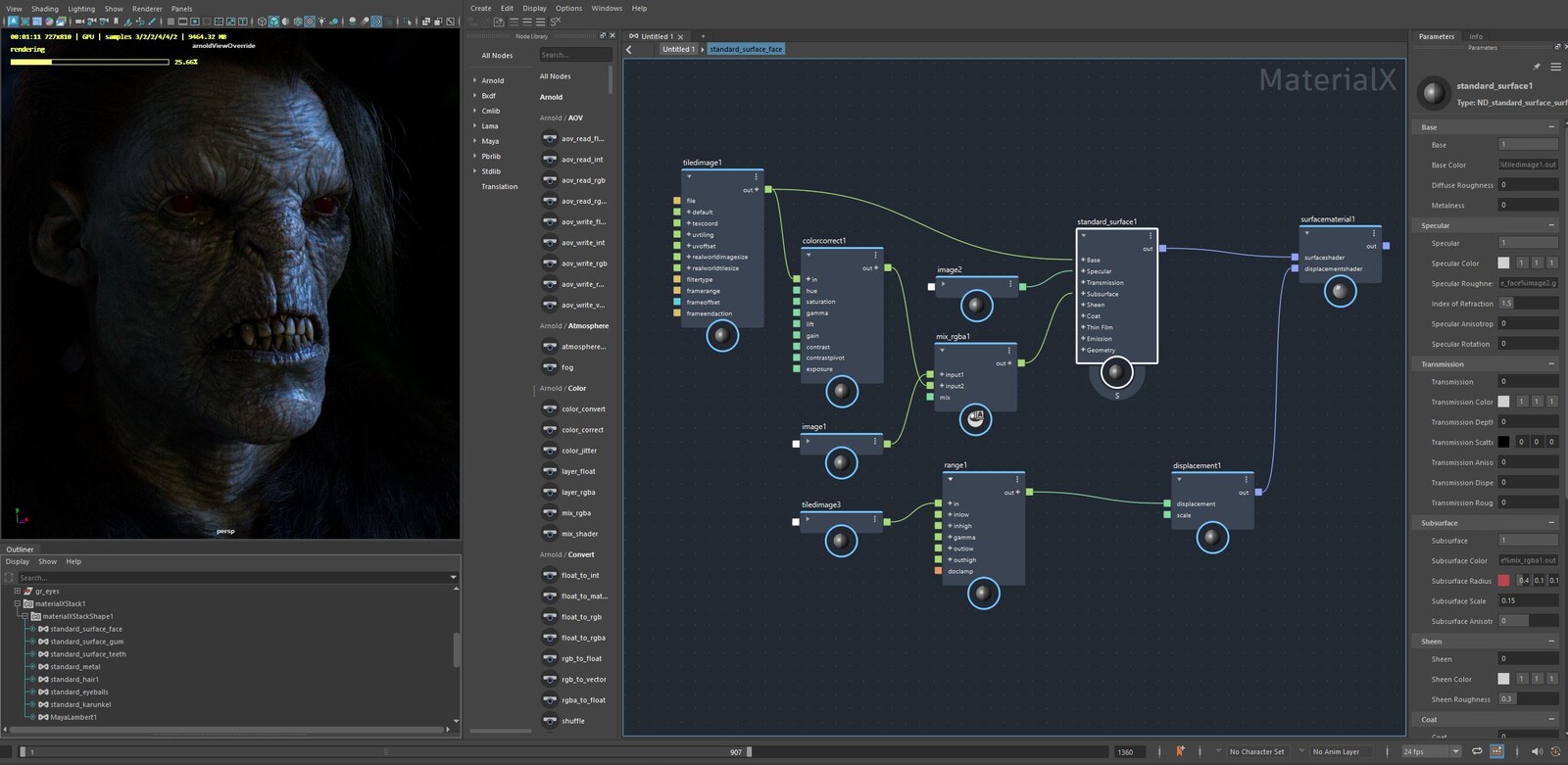Click the aov_read_rgb node icon
The image size is (1568, 765).
550,180
